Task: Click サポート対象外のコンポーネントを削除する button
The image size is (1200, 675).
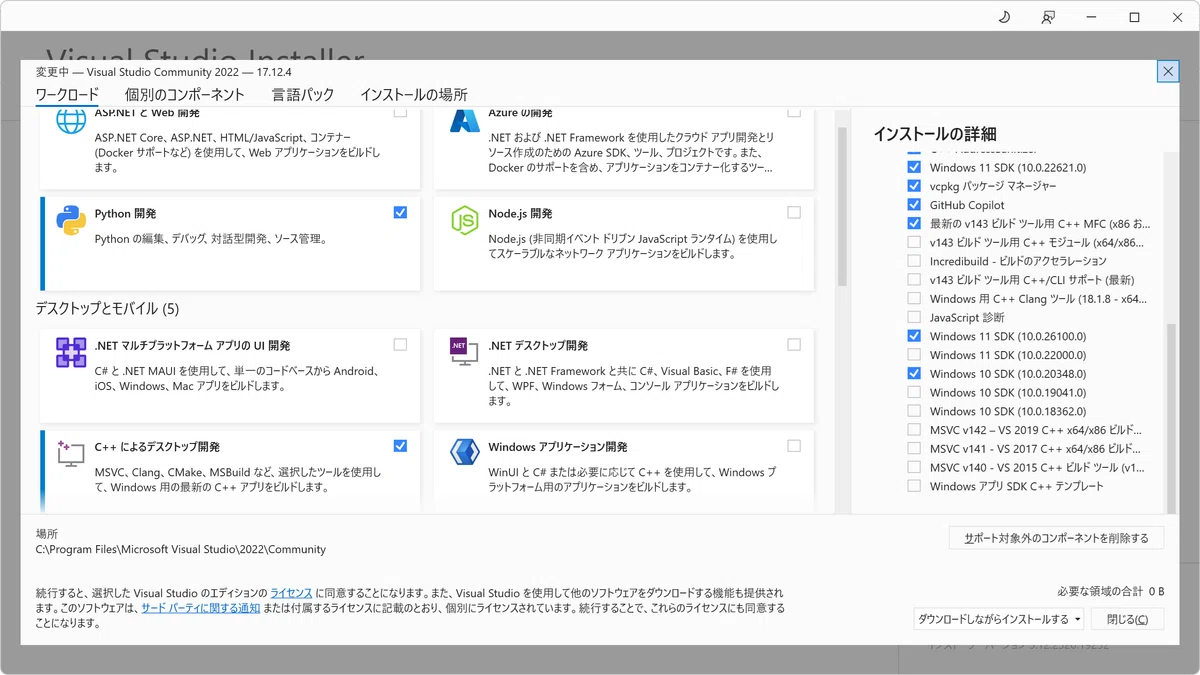Action: click(1056, 538)
